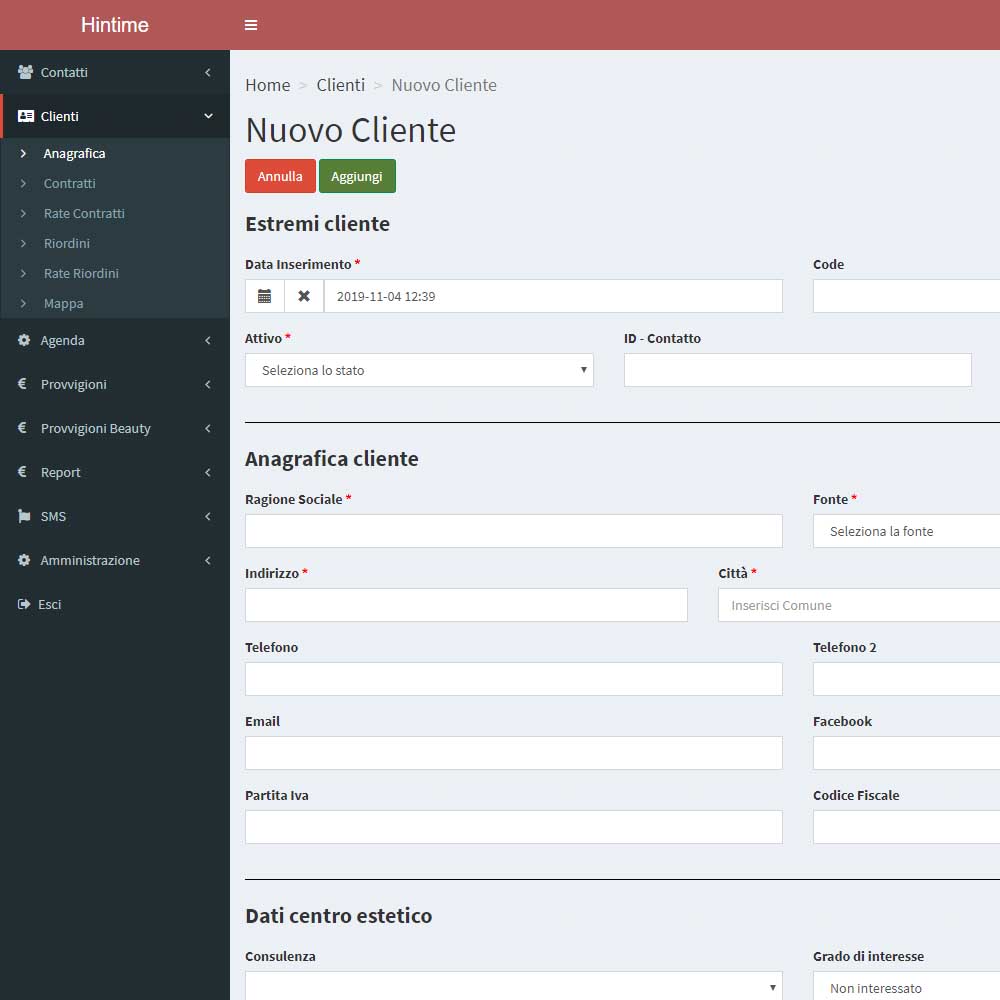Focus the Data Inserimento date field
Screen dimensions: 1000x1000
(x=553, y=296)
